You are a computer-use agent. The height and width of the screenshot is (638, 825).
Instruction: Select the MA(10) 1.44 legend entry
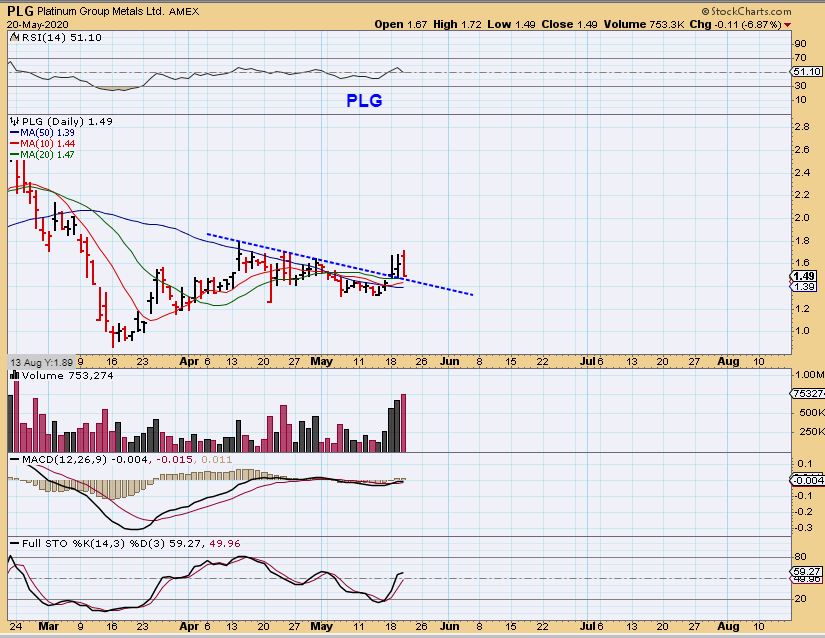(43, 144)
